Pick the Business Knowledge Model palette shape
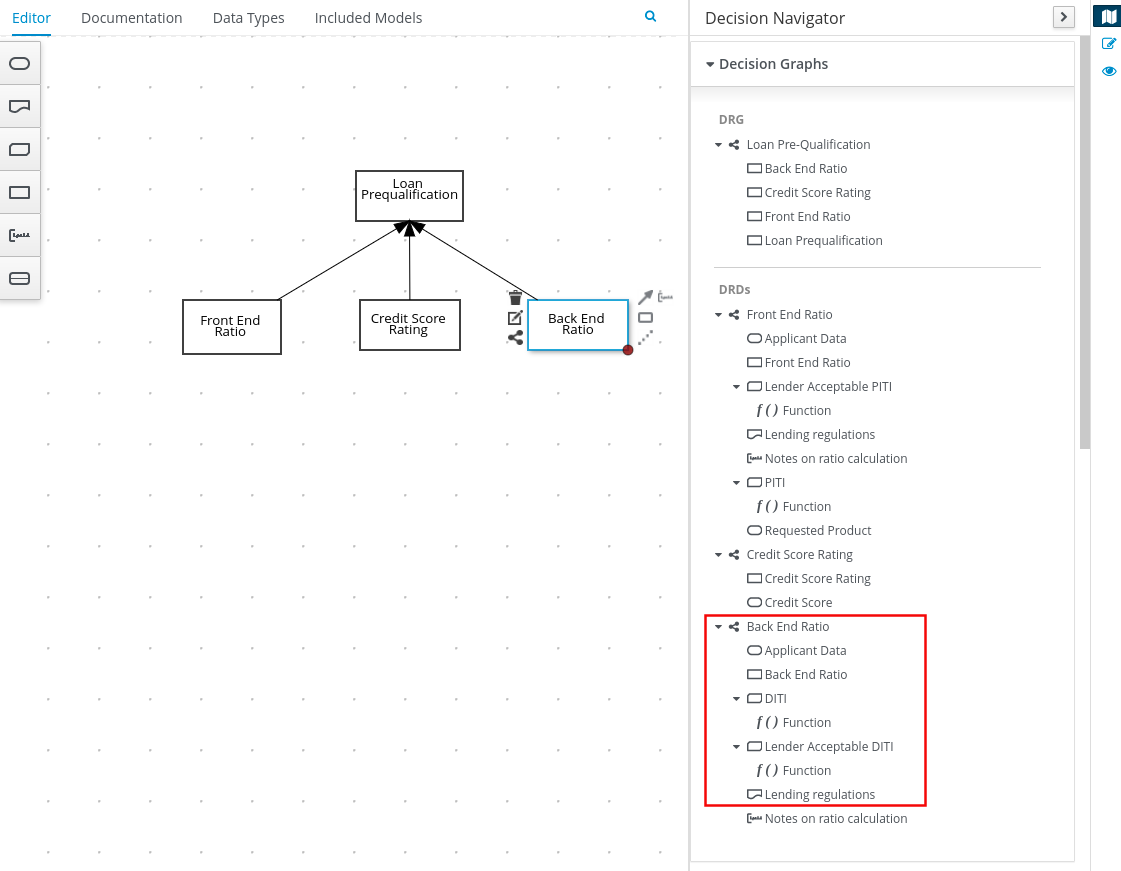This screenshot has height=871, width=1121. pyautogui.click(x=20, y=150)
